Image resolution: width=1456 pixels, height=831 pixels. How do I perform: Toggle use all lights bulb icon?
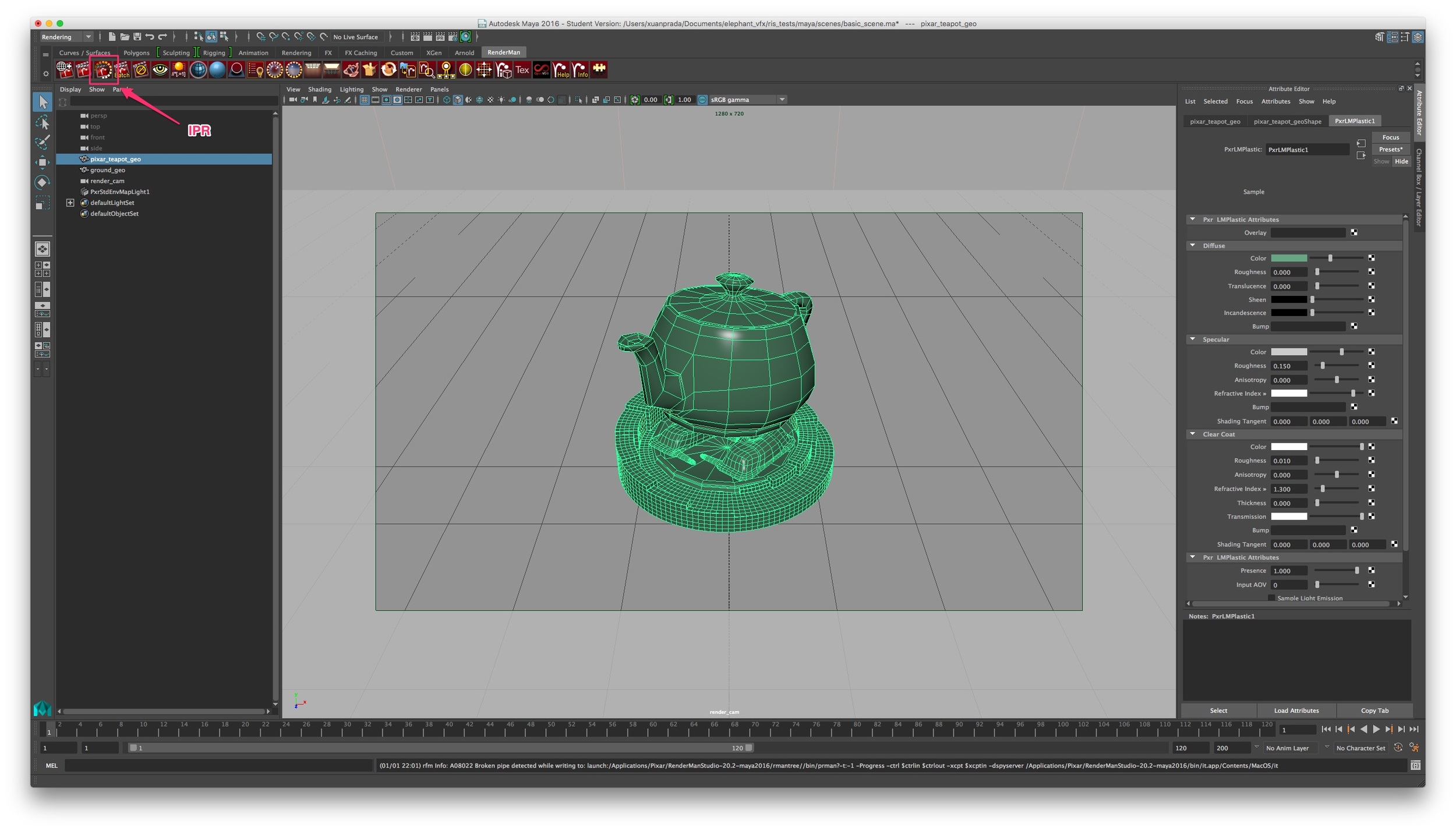coord(501,100)
